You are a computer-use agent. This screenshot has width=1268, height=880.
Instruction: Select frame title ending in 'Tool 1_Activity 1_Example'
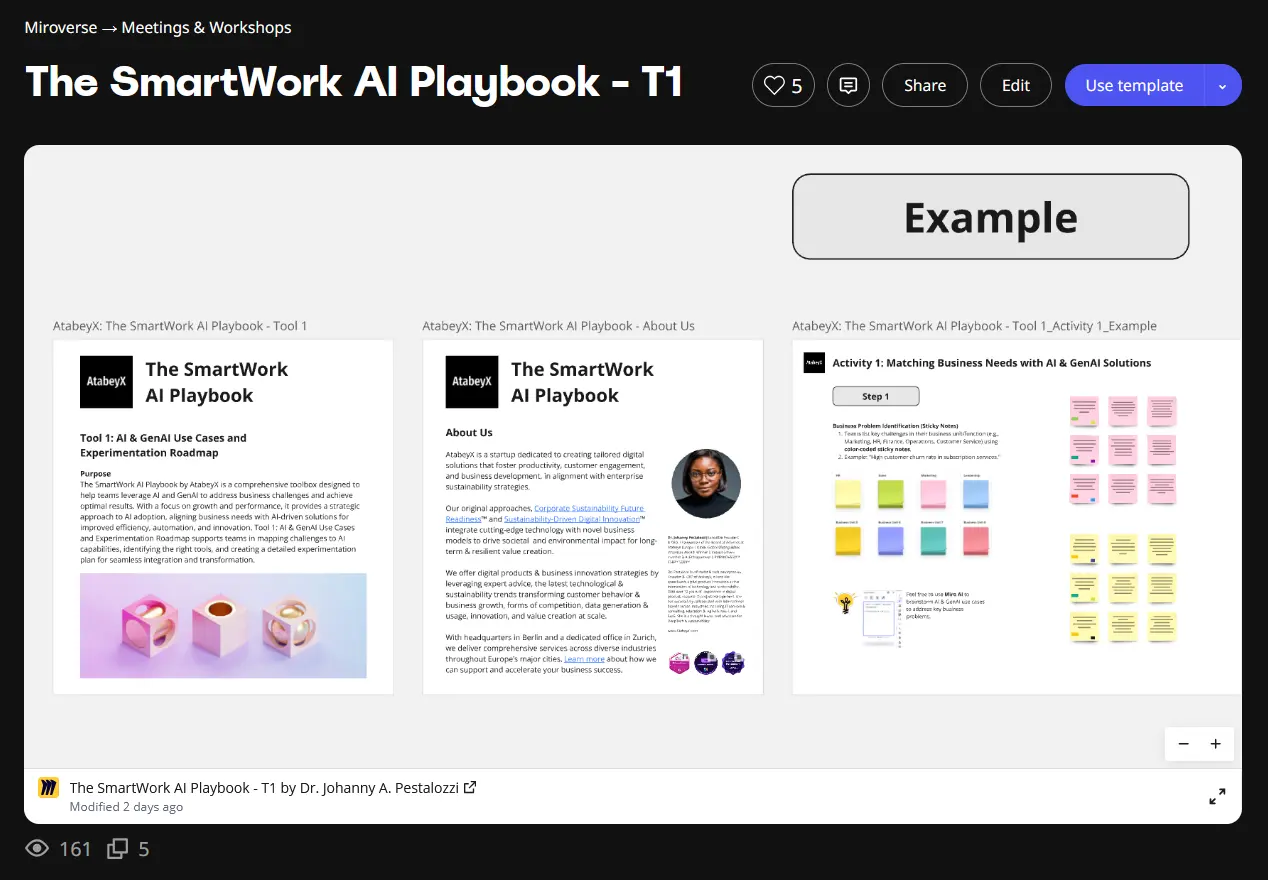(975, 326)
